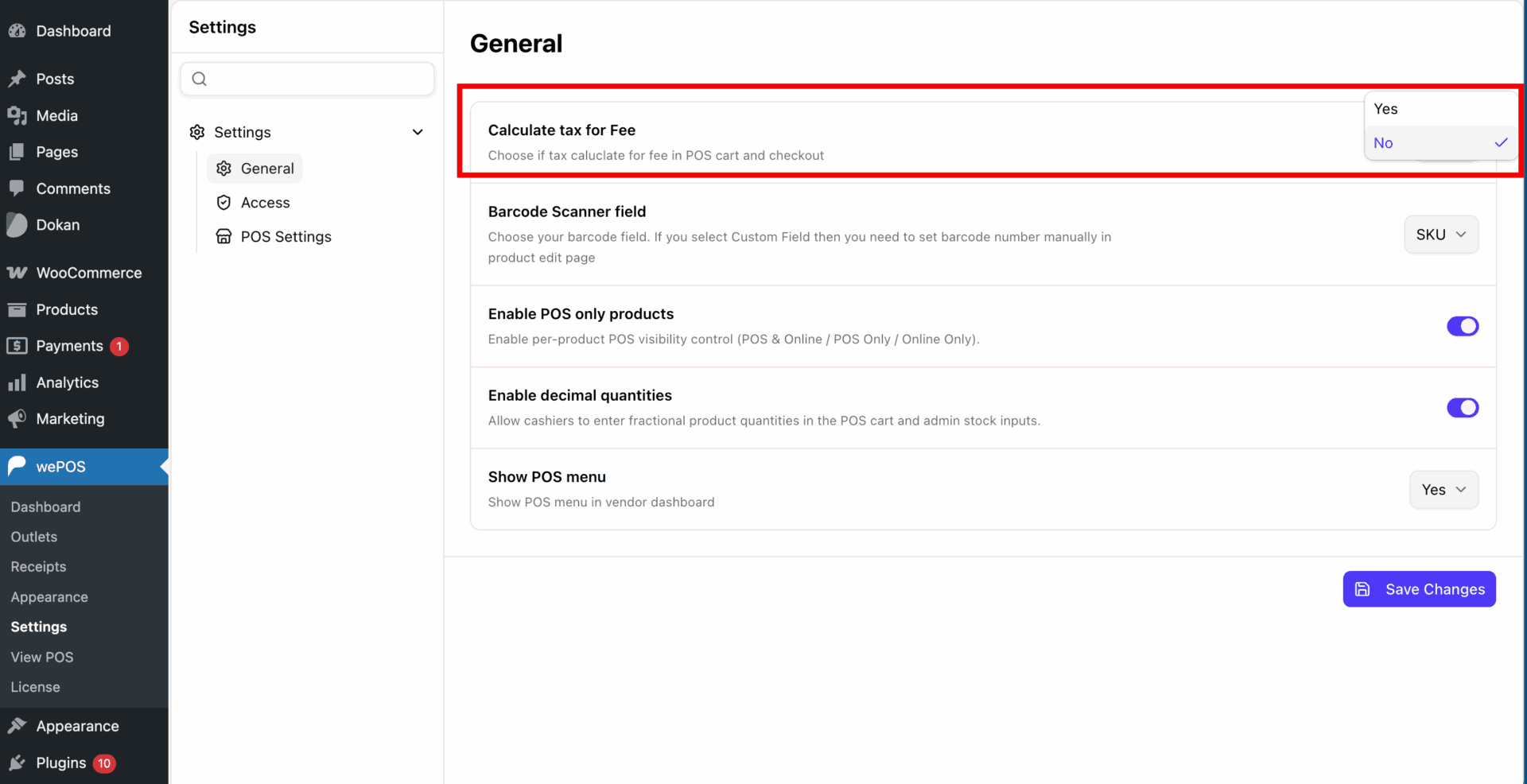Open the WordPress Dashboard icon

[x=17, y=31]
